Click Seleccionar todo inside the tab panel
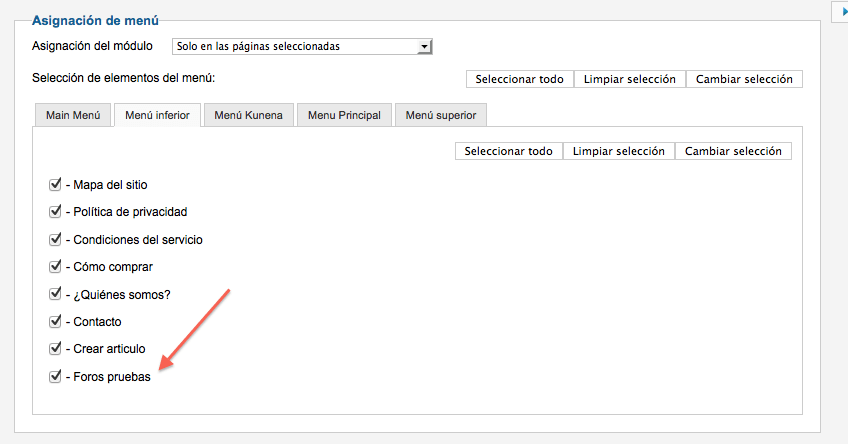Screen dimensions: 848x444 [x=509, y=151]
